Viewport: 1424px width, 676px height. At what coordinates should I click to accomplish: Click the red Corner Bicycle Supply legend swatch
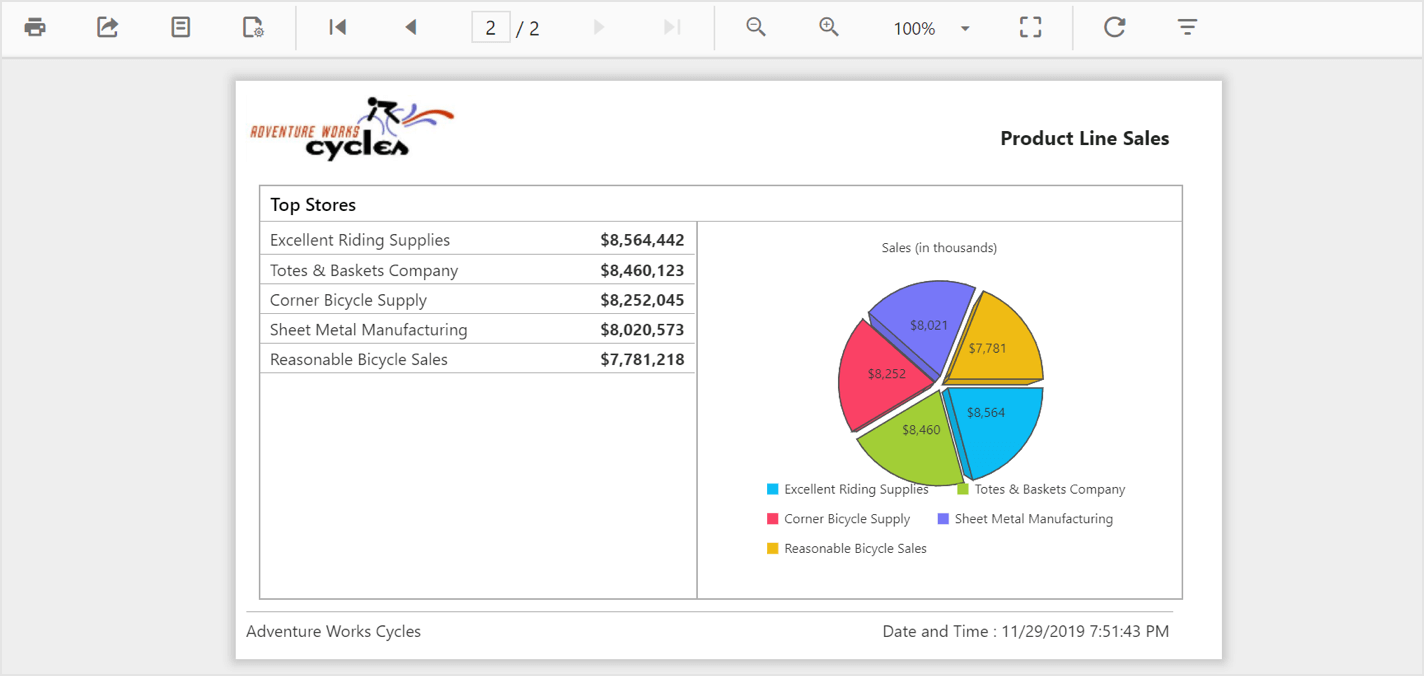point(772,519)
